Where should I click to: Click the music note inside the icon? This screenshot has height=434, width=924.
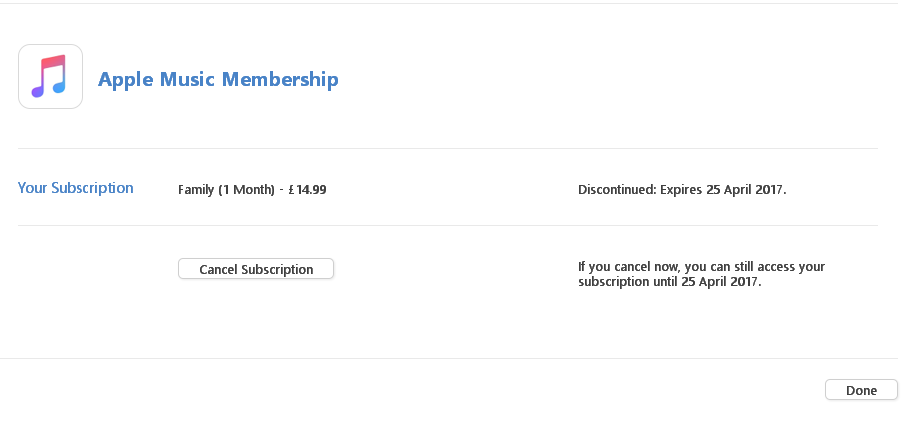pyautogui.click(x=49, y=76)
